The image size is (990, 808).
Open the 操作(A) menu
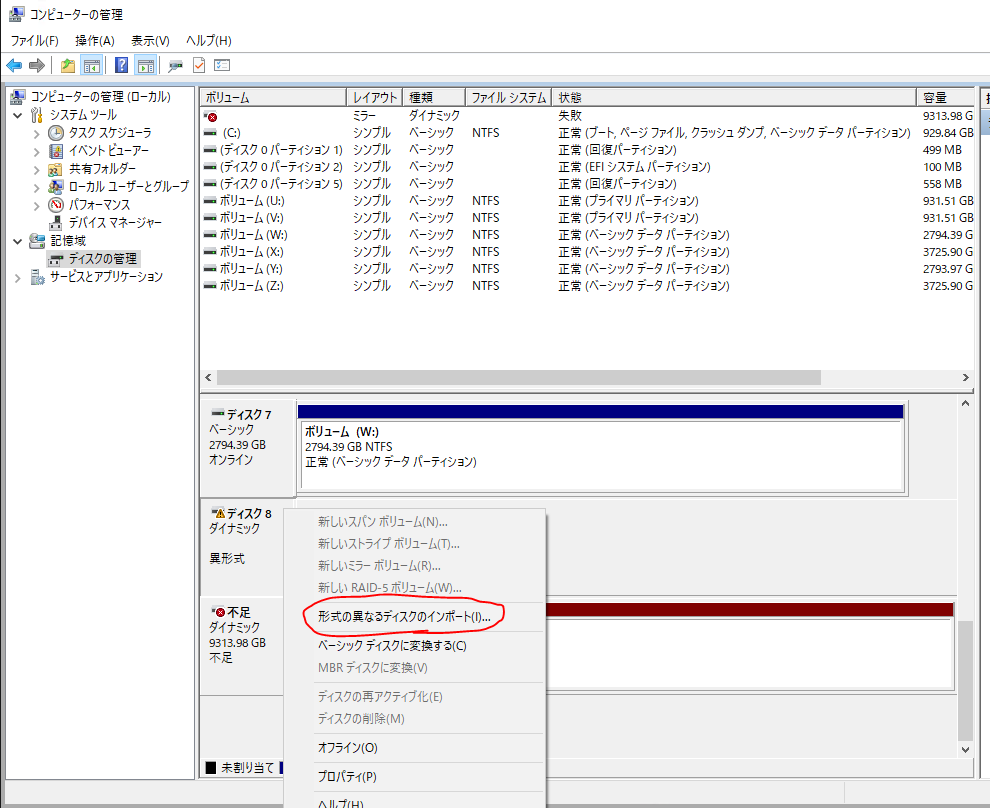click(x=95, y=41)
